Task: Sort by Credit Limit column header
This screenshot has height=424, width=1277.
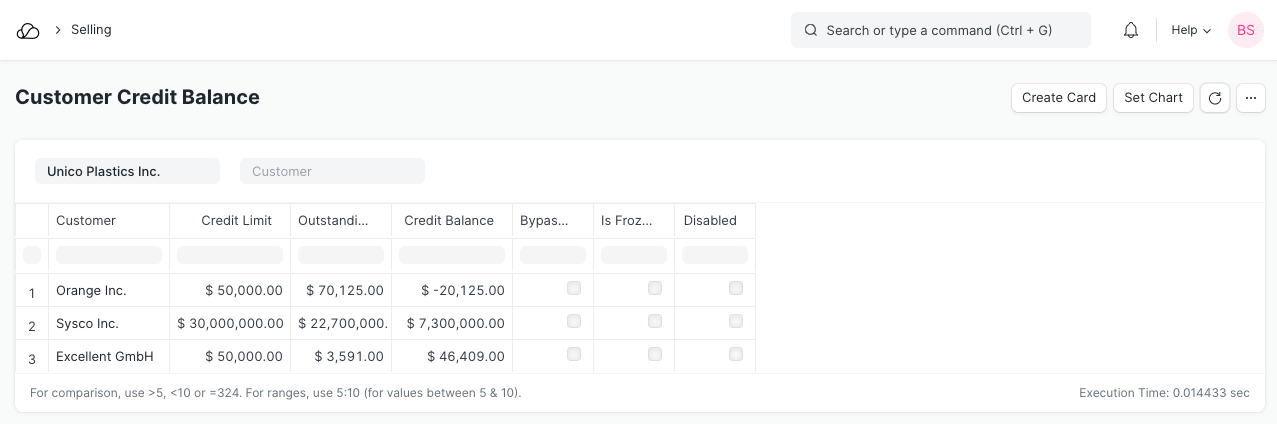Action: (x=236, y=221)
